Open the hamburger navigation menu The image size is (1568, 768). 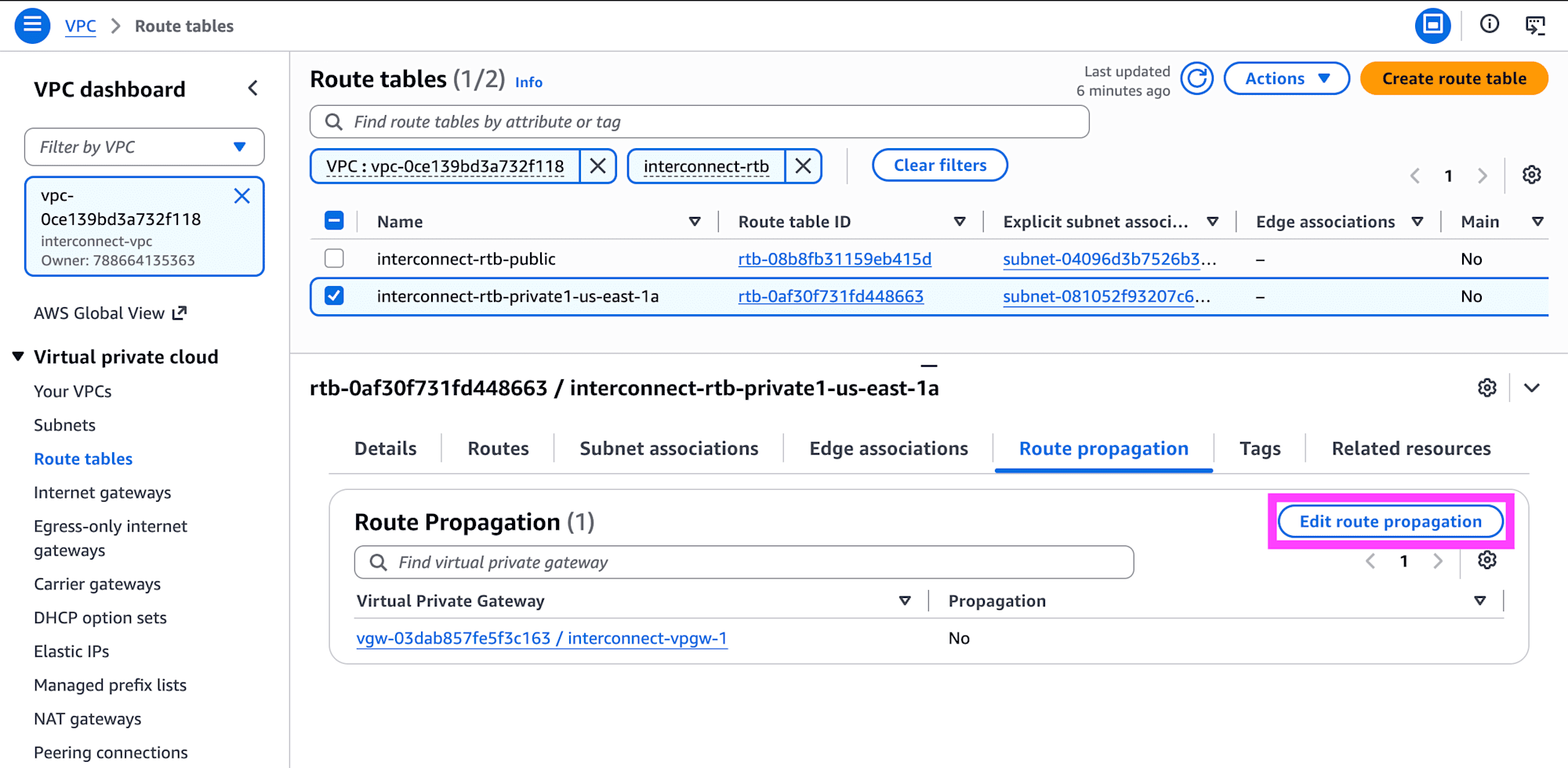click(32, 26)
